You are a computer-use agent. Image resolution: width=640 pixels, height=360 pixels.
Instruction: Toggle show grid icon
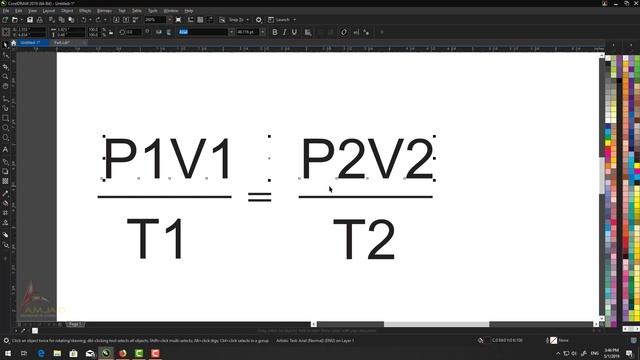200,20
